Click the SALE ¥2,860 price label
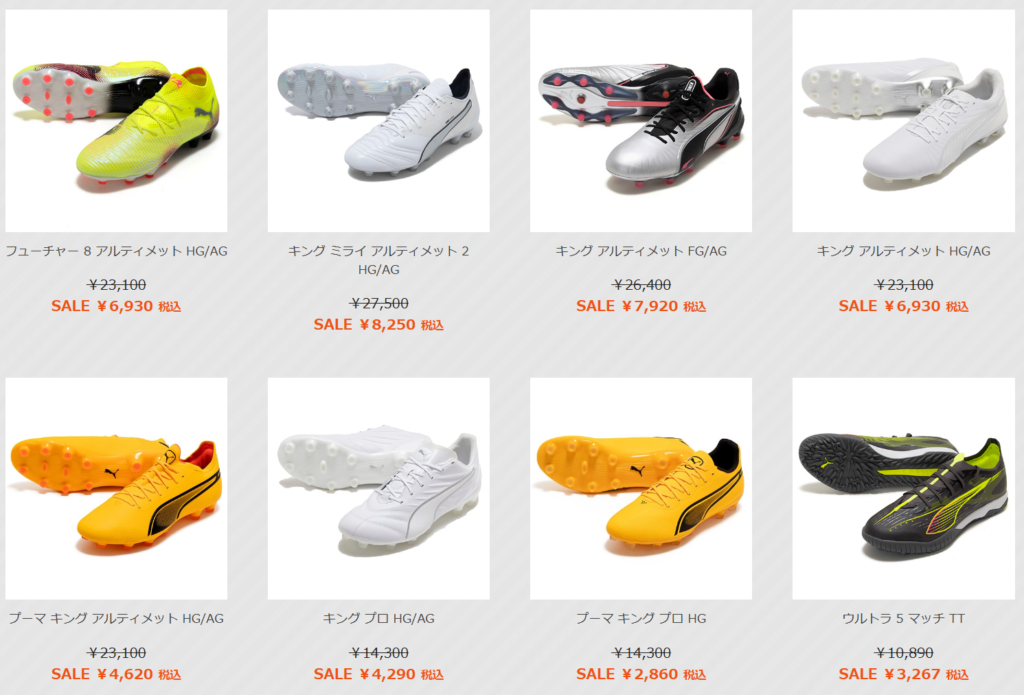Screen dimensions: 1024x695 click(641, 674)
